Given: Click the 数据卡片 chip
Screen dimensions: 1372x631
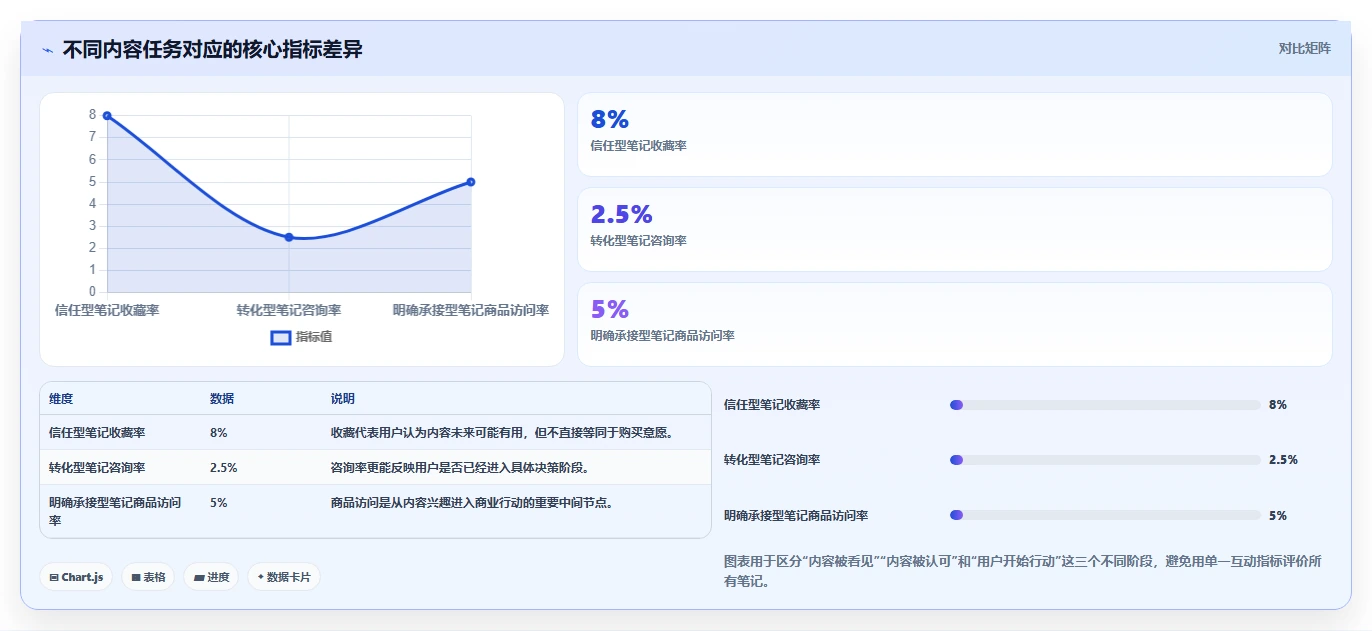Looking at the screenshot, I should [x=284, y=577].
